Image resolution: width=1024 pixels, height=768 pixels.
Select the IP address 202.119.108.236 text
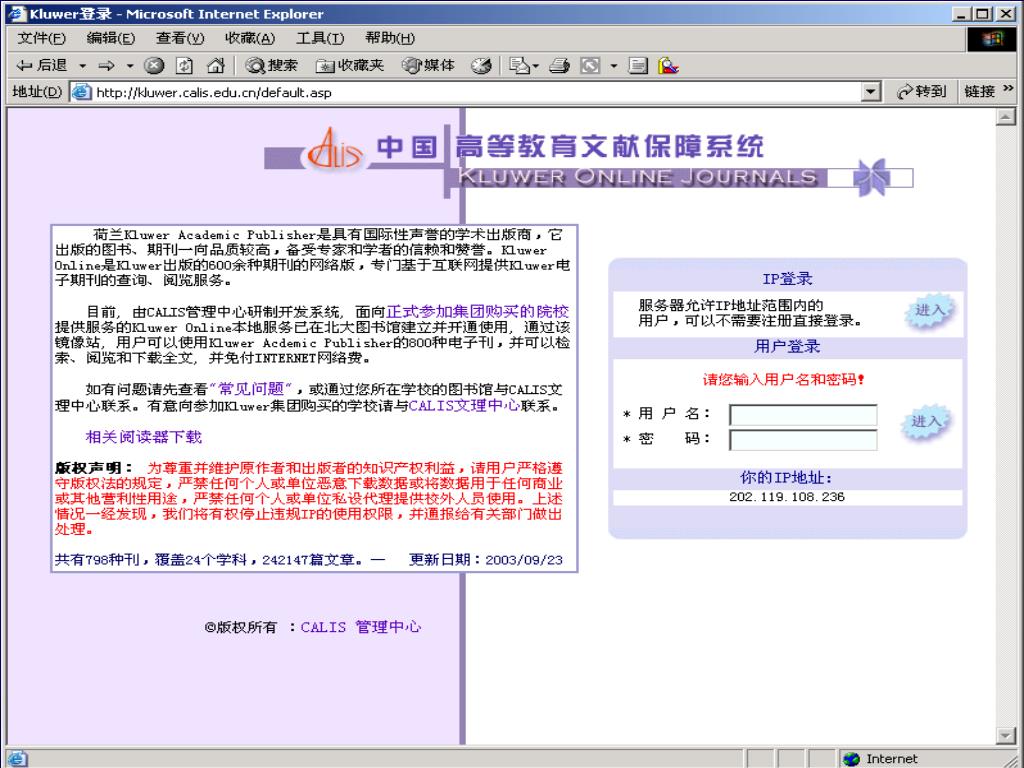(787, 497)
